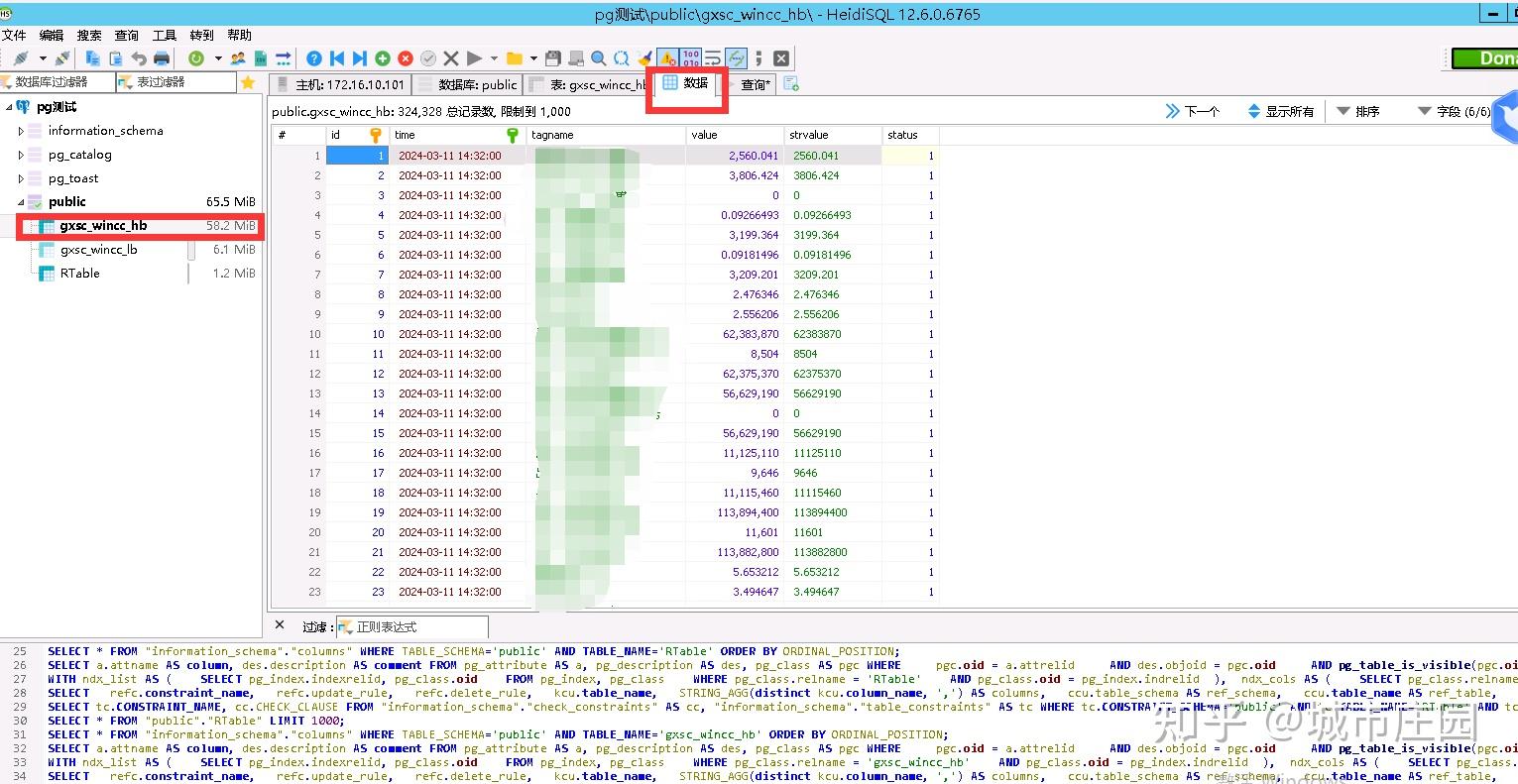
Task: Open the help question mark icon
Action: point(313,57)
